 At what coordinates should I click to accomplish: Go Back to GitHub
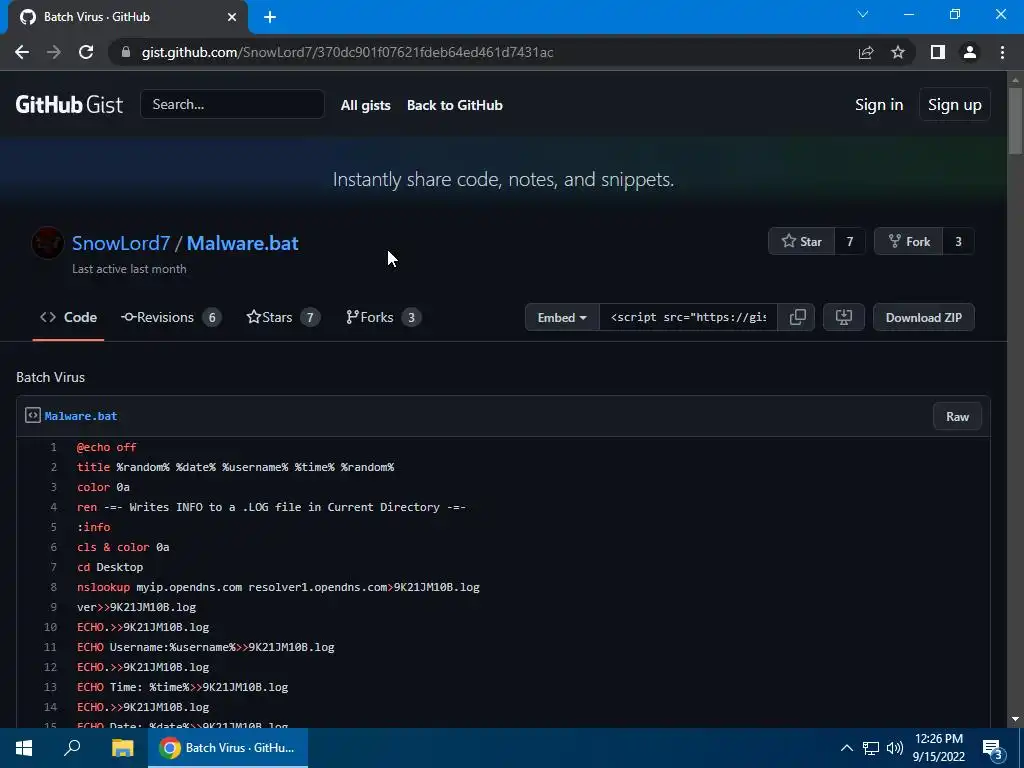point(455,105)
